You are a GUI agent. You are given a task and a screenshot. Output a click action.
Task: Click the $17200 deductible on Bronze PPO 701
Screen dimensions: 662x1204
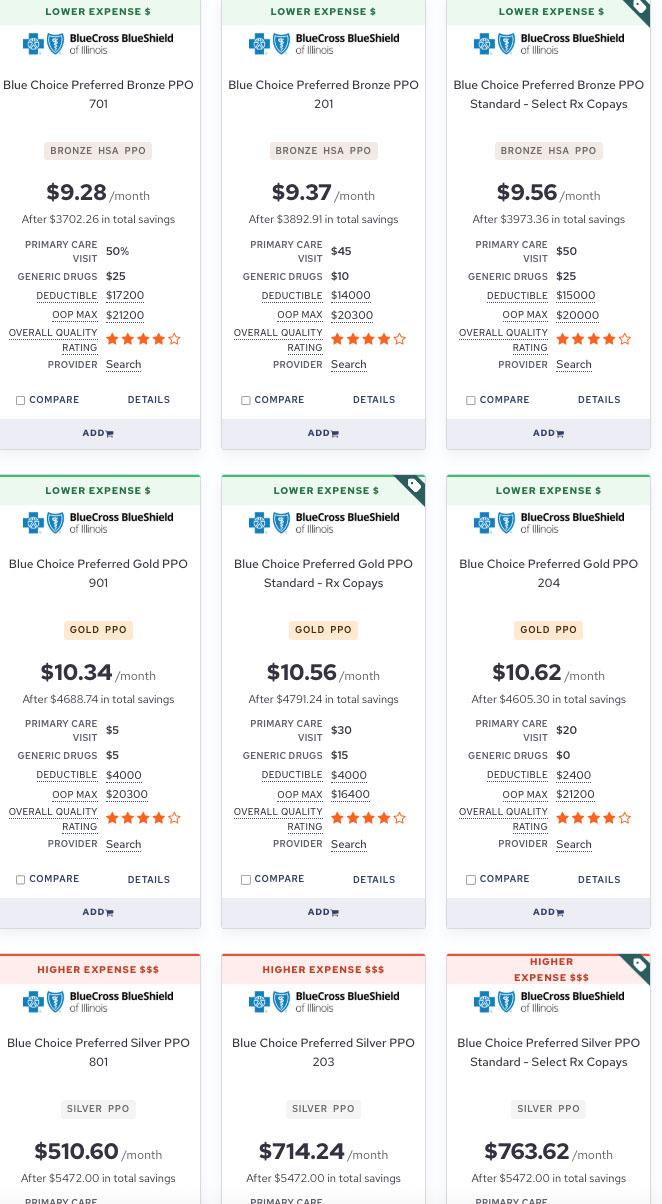click(125, 296)
